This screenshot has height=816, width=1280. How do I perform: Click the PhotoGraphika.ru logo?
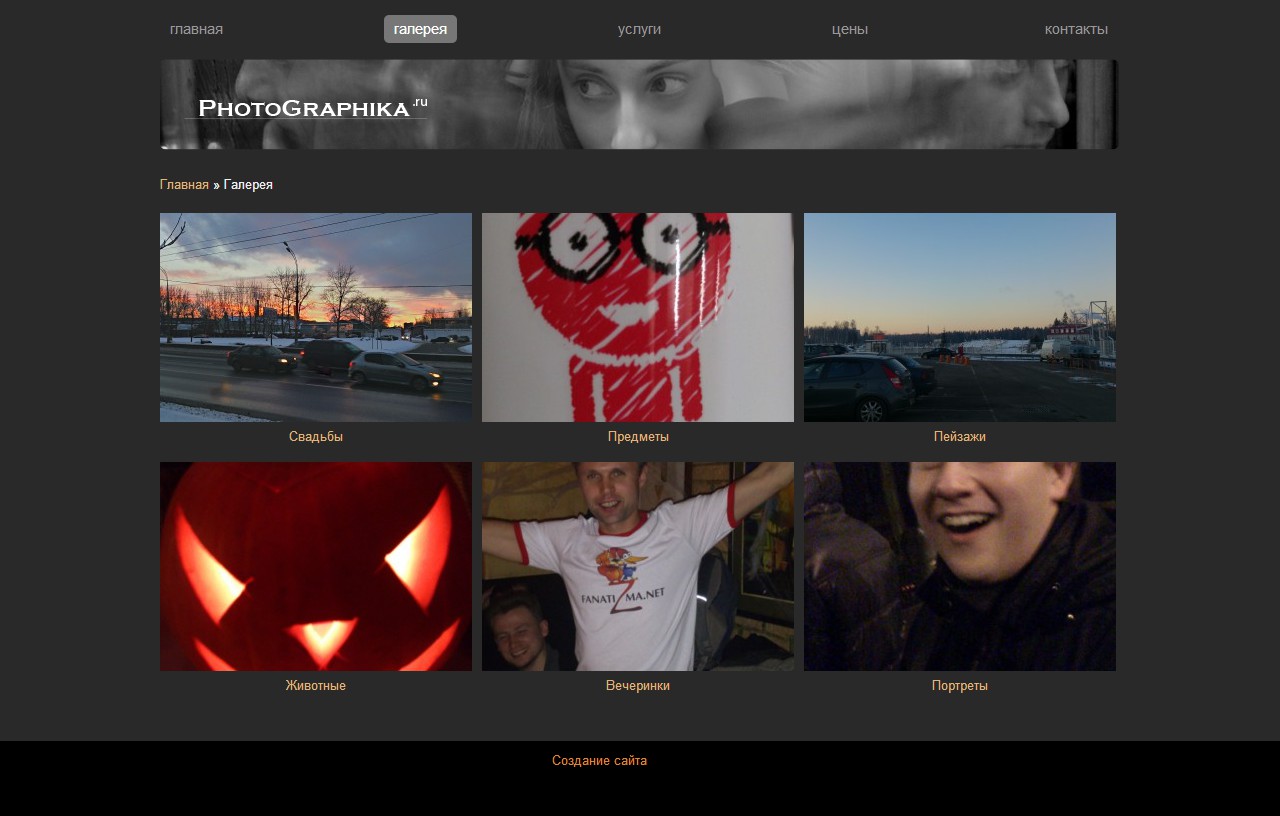tap(306, 107)
